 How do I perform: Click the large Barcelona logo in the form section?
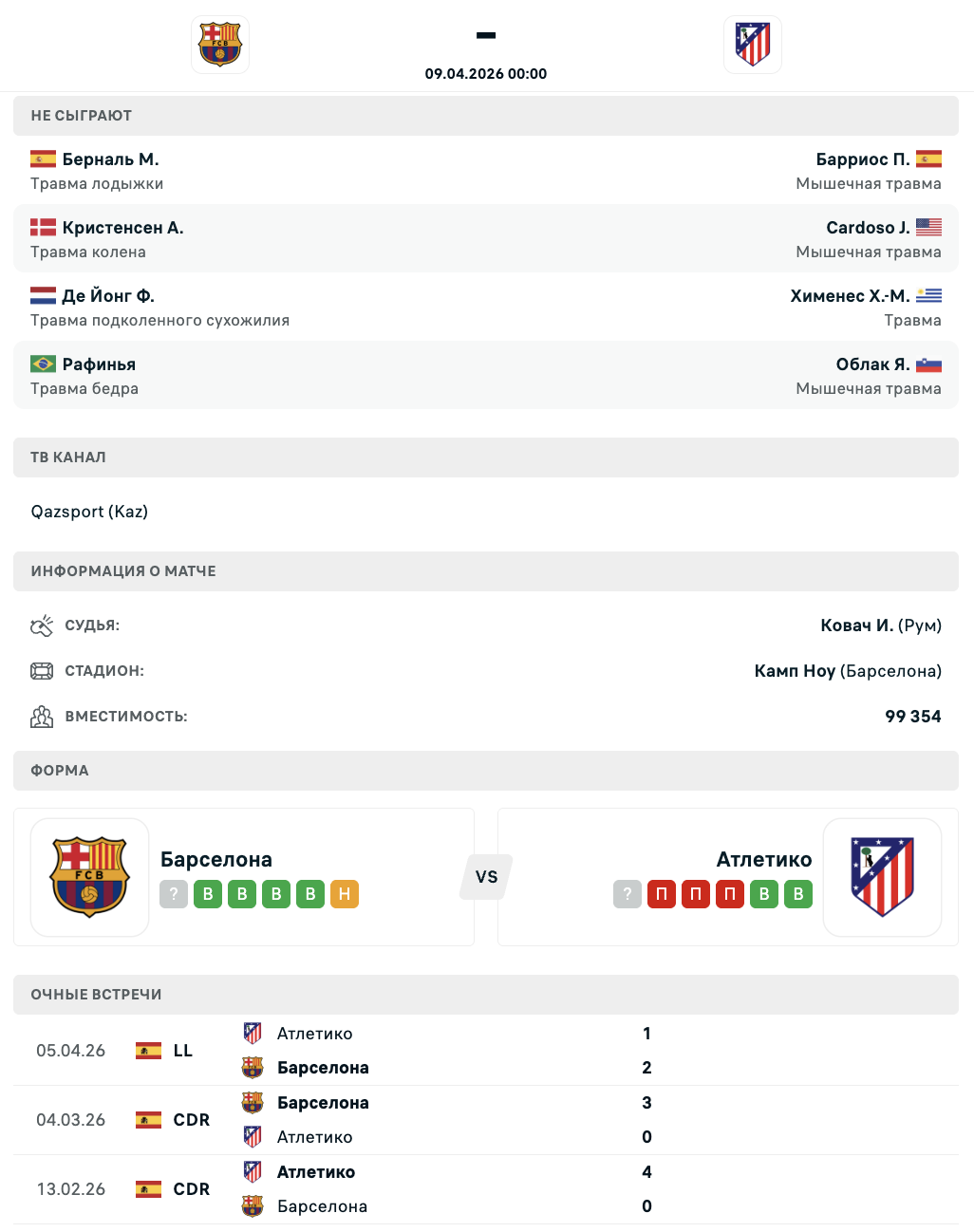89,877
